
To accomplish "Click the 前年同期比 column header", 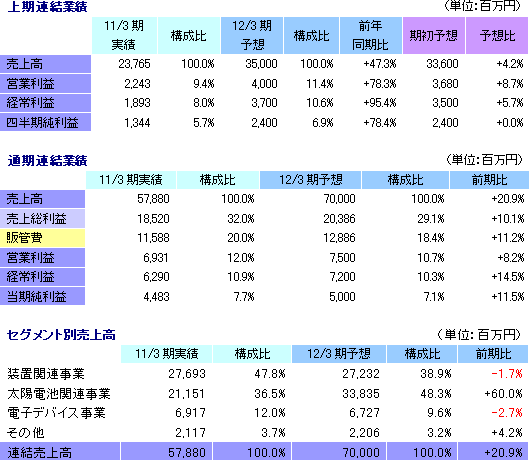I will click(x=370, y=35).
